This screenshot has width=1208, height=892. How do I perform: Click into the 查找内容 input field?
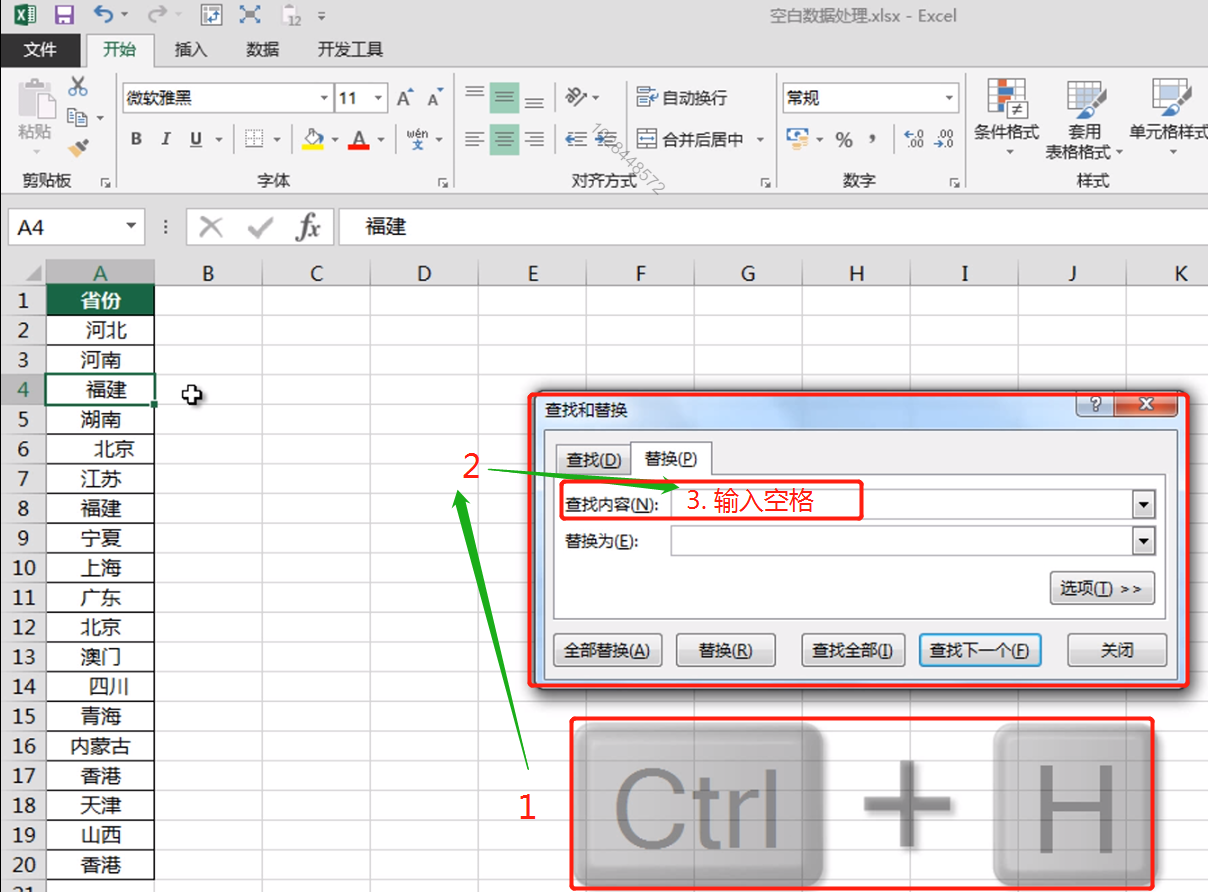[902, 505]
